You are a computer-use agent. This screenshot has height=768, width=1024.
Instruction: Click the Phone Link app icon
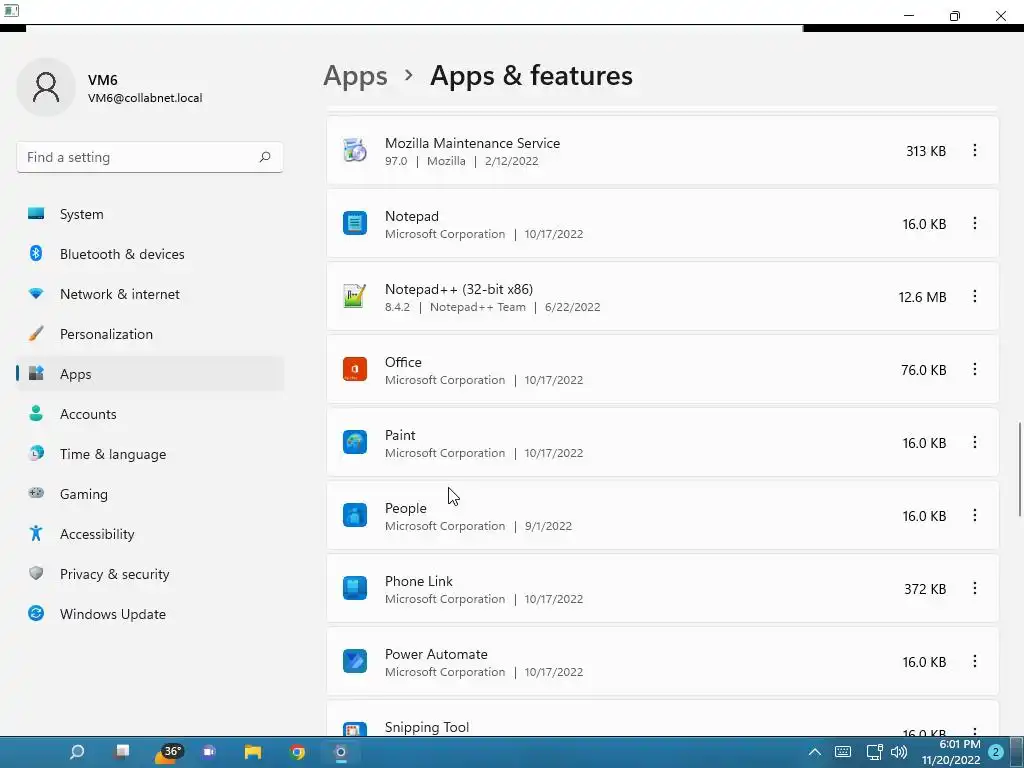[355, 588]
